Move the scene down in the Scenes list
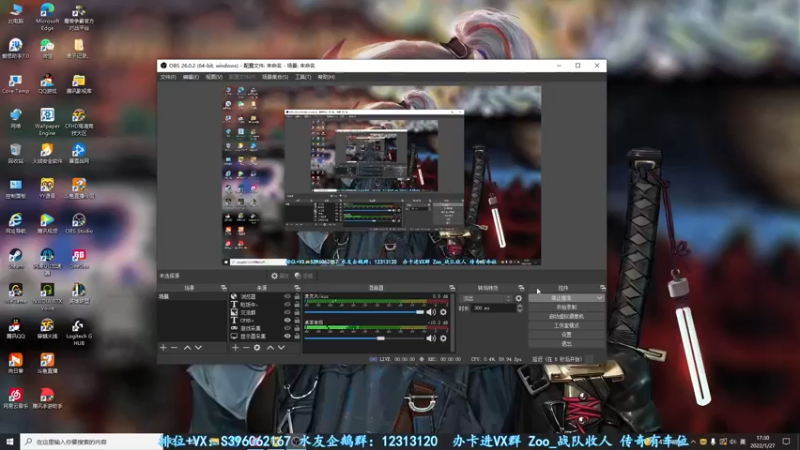800x450 pixels. pyautogui.click(x=198, y=347)
